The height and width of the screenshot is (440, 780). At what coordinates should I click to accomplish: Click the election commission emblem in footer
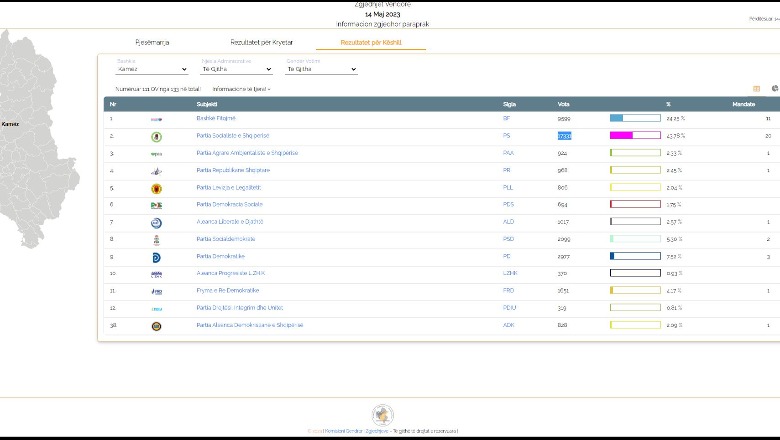click(x=382, y=415)
